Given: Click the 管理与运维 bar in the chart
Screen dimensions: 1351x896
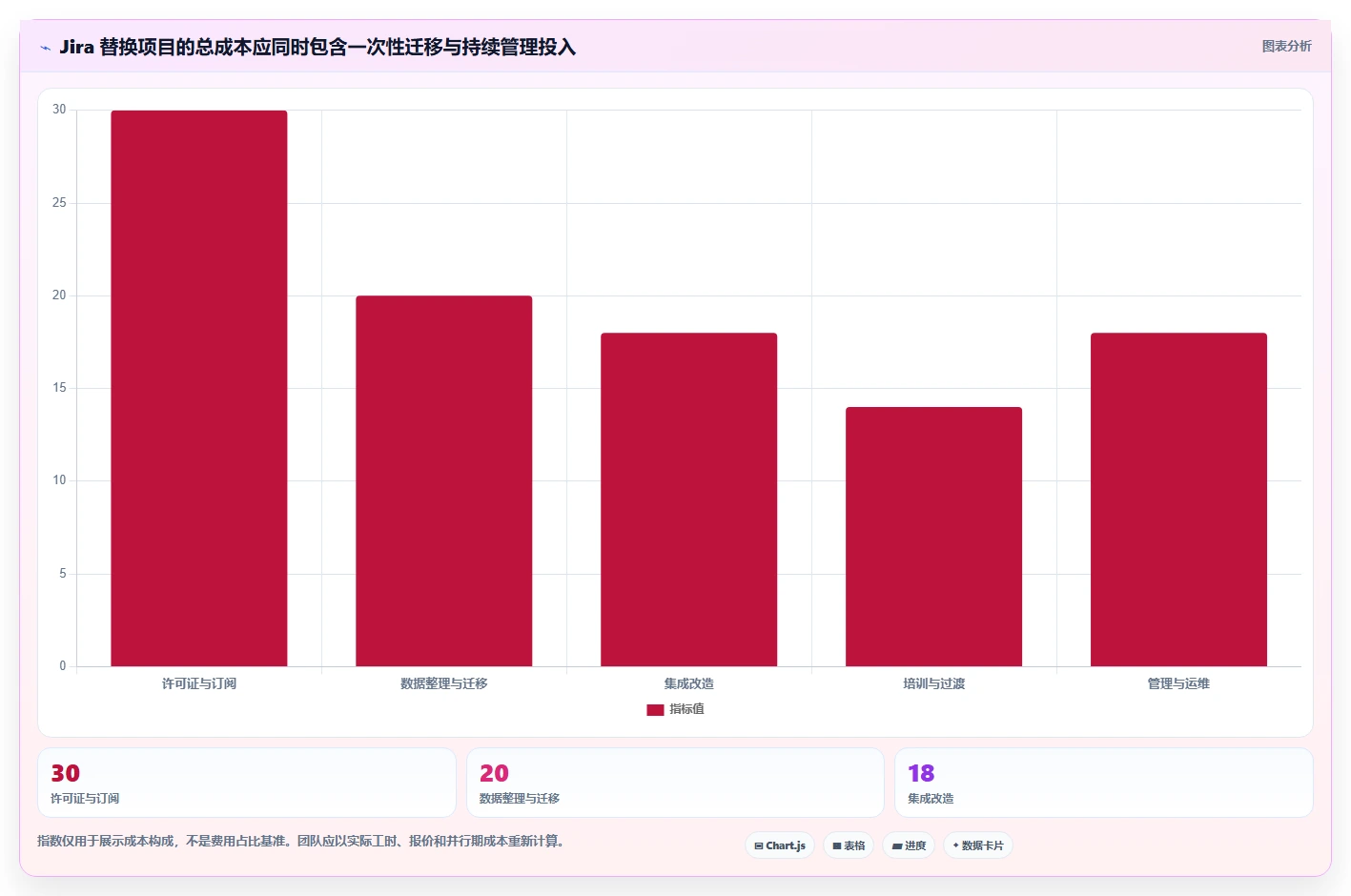Looking at the screenshot, I should (x=1179, y=499).
